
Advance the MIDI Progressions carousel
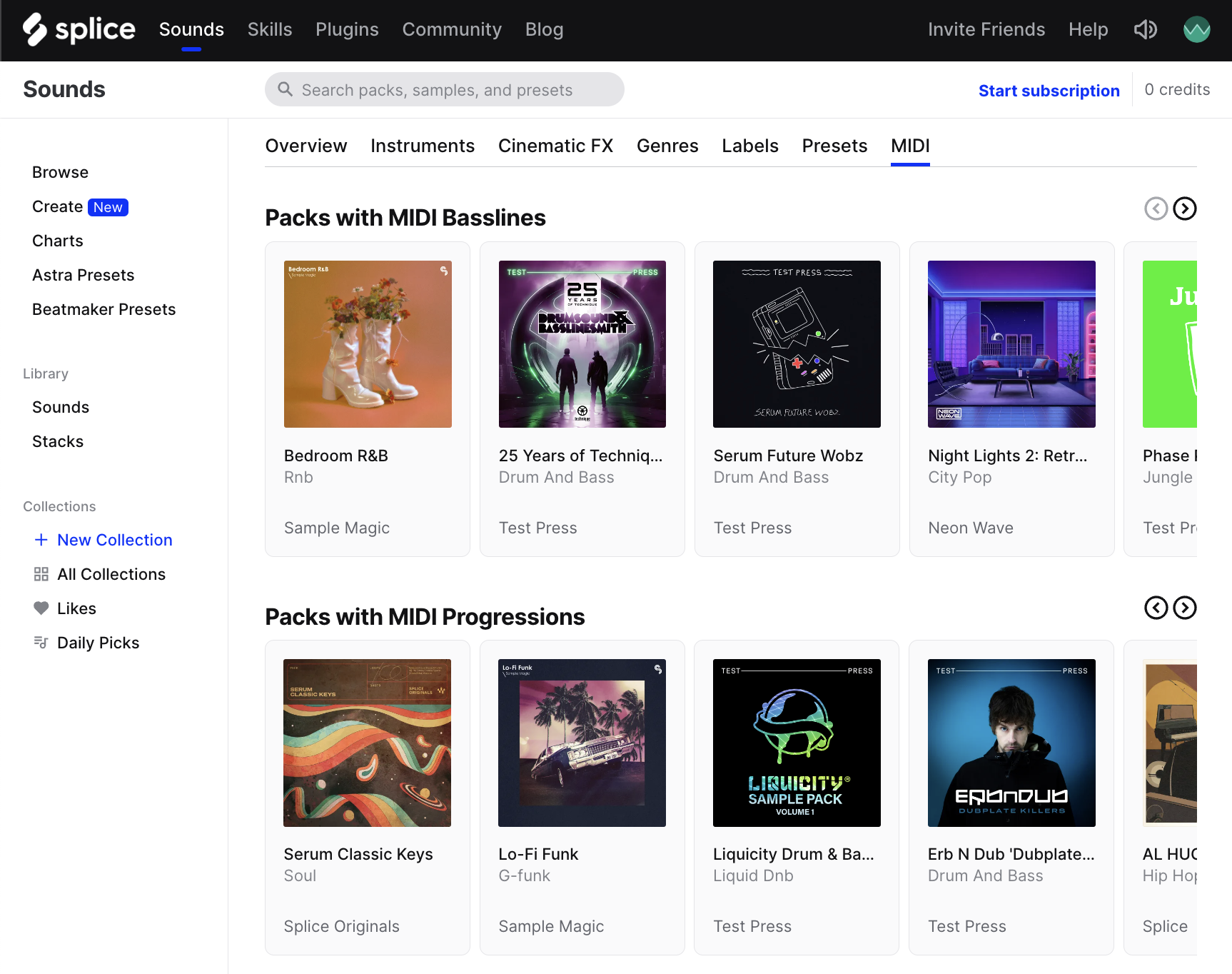pos(1185,608)
